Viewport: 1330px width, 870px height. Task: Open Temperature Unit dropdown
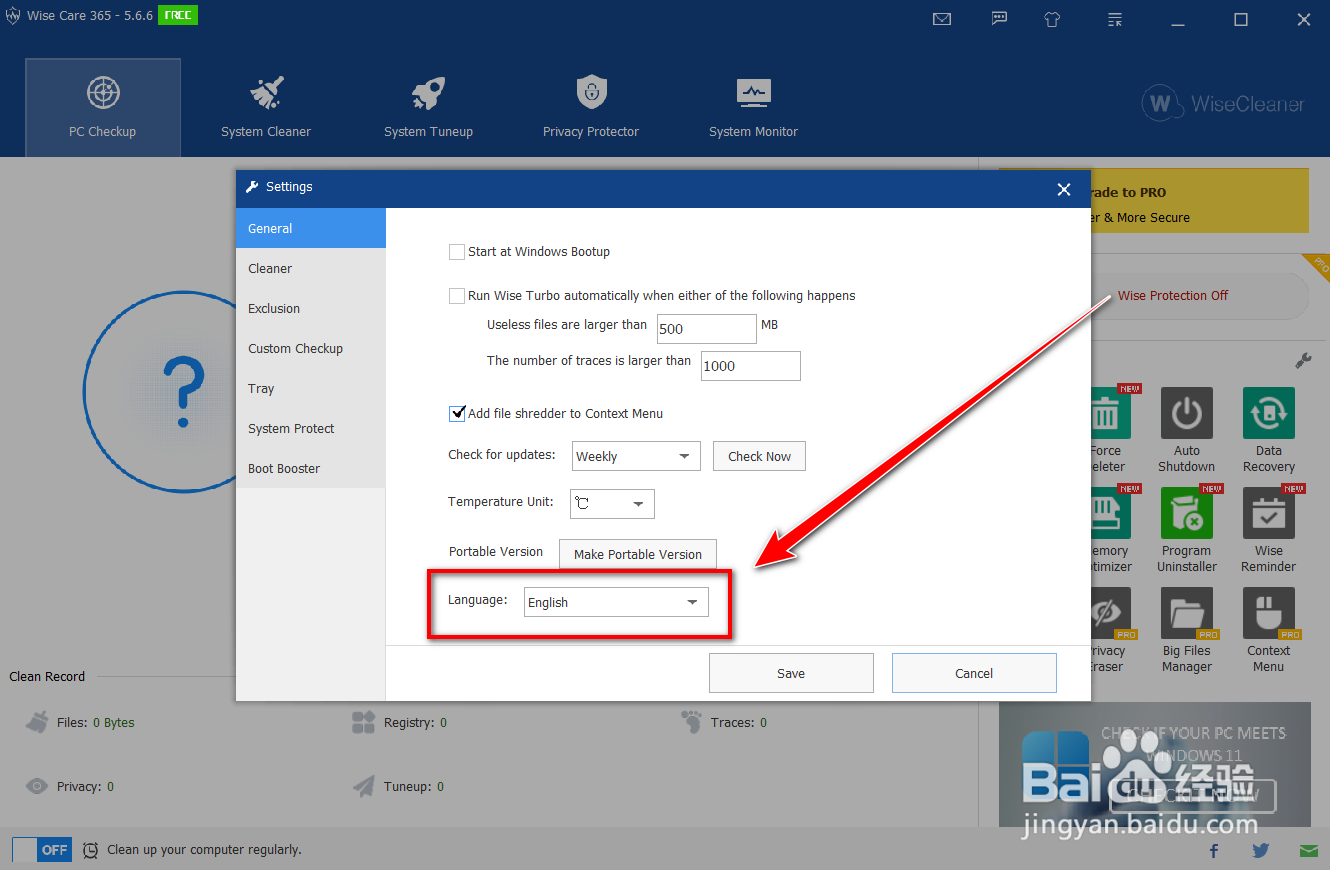612,504
